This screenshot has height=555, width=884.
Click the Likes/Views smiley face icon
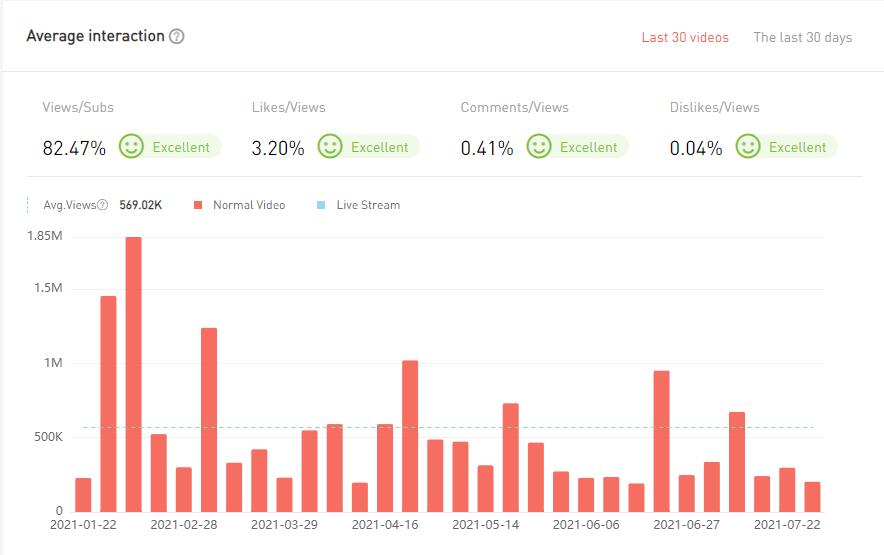[330, 147]
